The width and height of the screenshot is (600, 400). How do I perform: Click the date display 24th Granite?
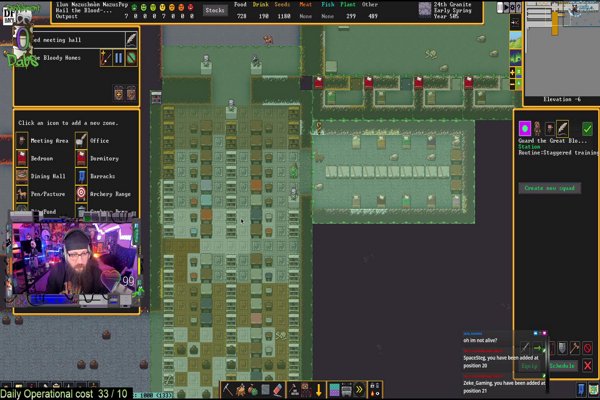click(452, 5)
